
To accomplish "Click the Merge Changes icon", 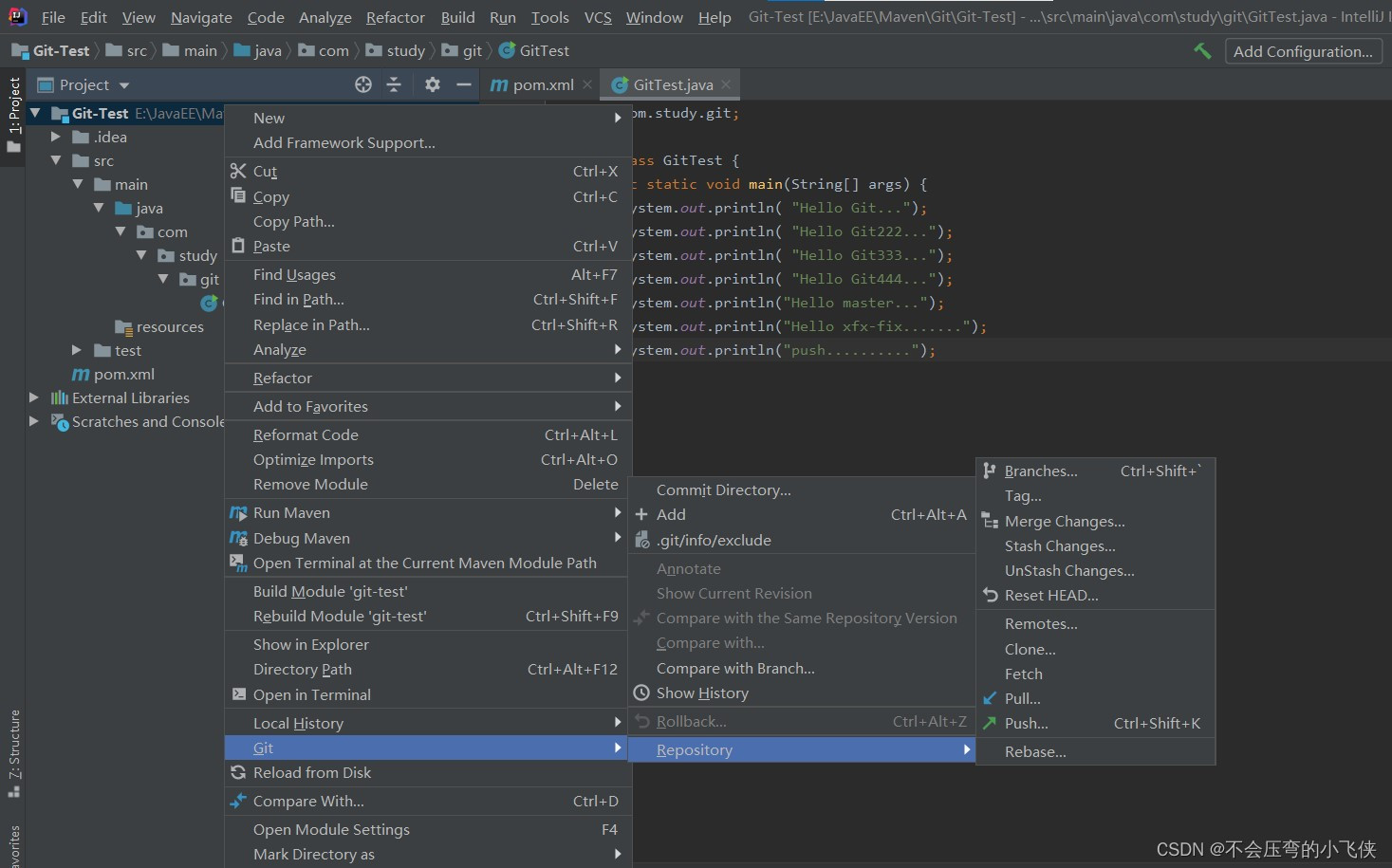I will pyautogui.click(x=990, y=521).
